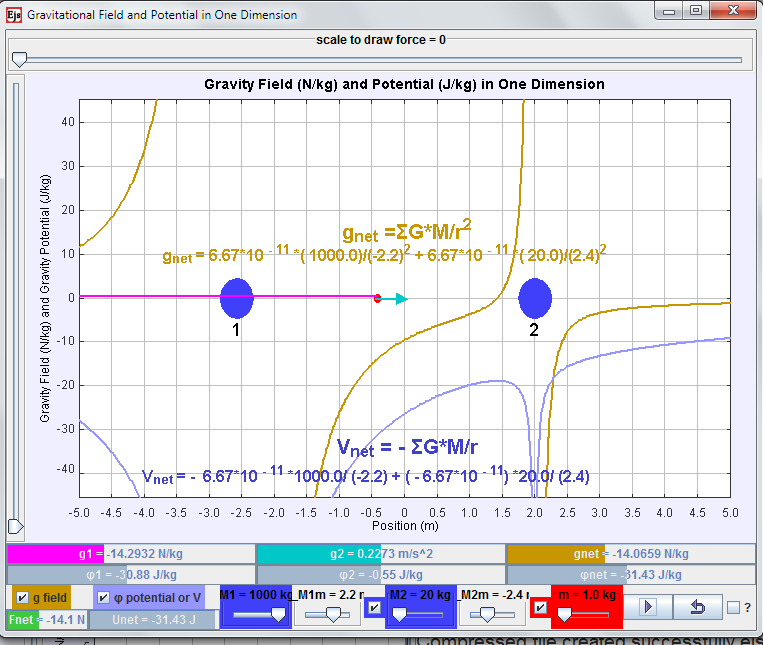Screen dimensions: 763x645
Task: Click the vertical slider handle at left edge
Action: click(16, 526)
